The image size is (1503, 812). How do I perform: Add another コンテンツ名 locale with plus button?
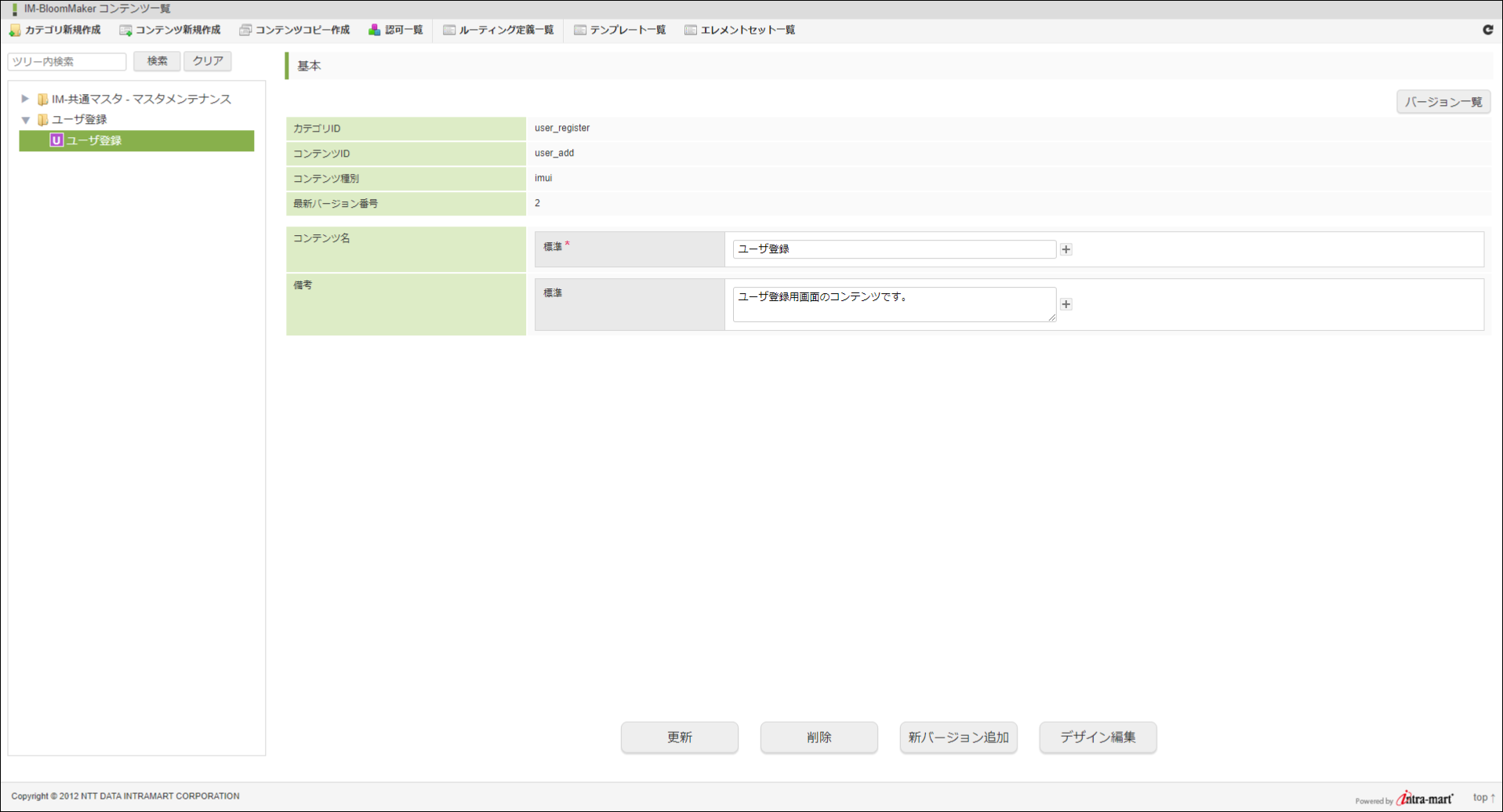(x=1066, y=249)
